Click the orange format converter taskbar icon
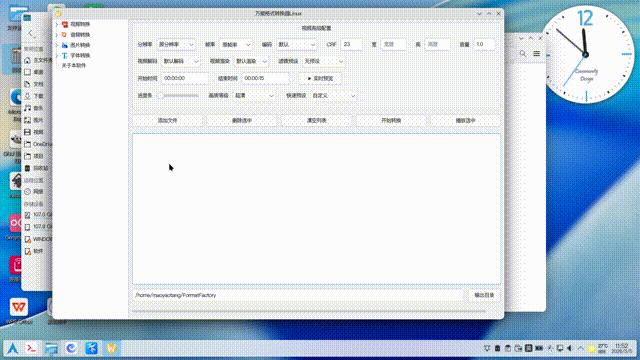This screenshot has width=640, height=360. point(111,348)
